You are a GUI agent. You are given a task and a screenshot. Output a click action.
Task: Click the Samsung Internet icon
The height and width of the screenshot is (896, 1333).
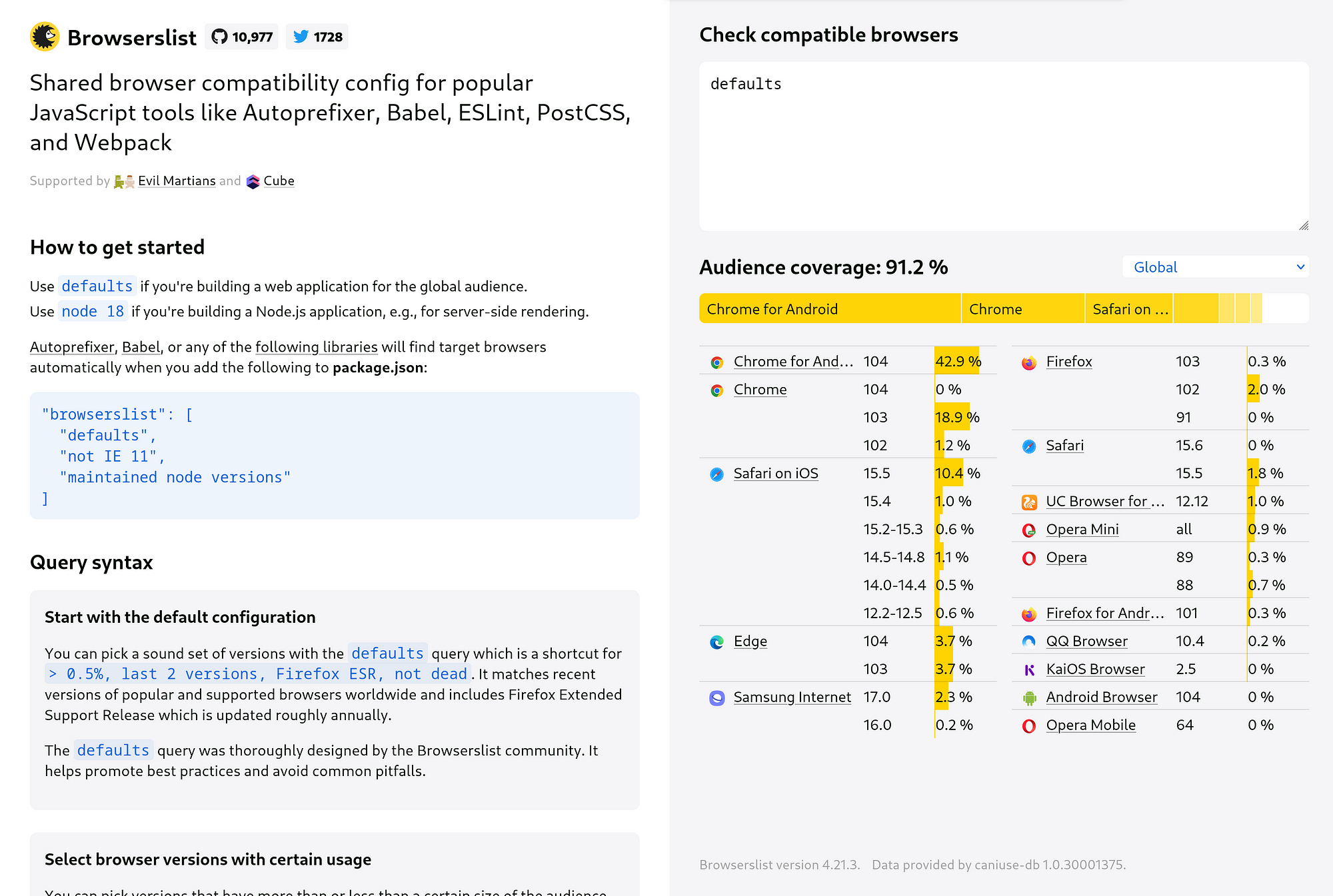coord(717,698)
